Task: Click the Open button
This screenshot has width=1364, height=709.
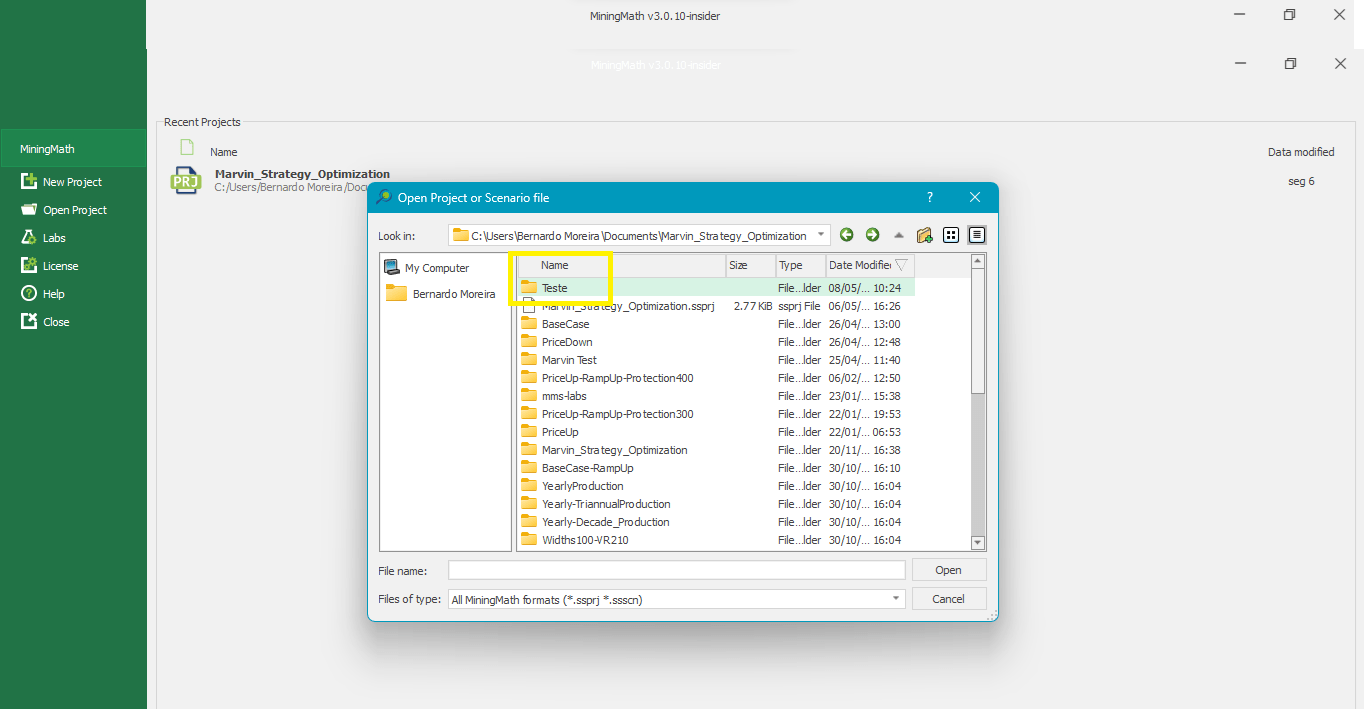Action: tap(948, 570)
